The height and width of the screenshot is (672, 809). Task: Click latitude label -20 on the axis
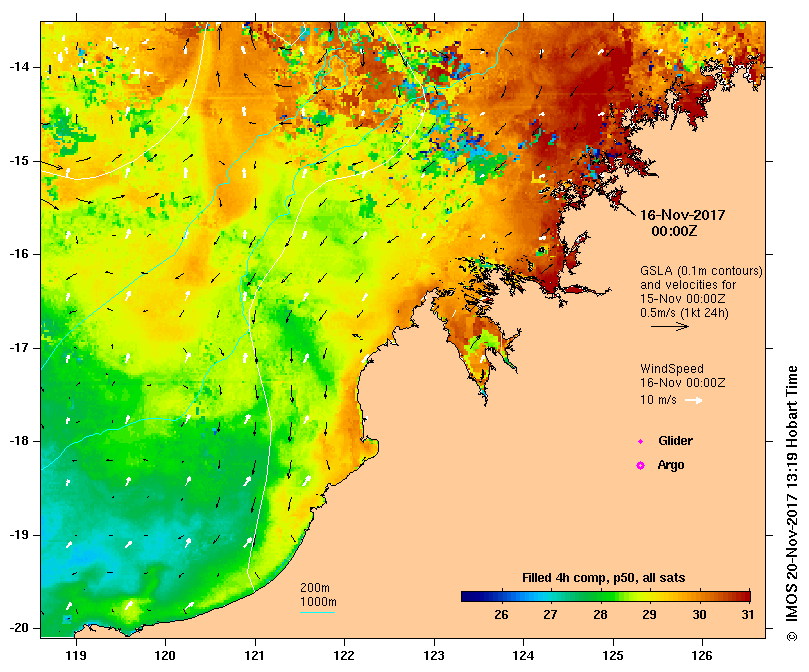tap(20, 628)
